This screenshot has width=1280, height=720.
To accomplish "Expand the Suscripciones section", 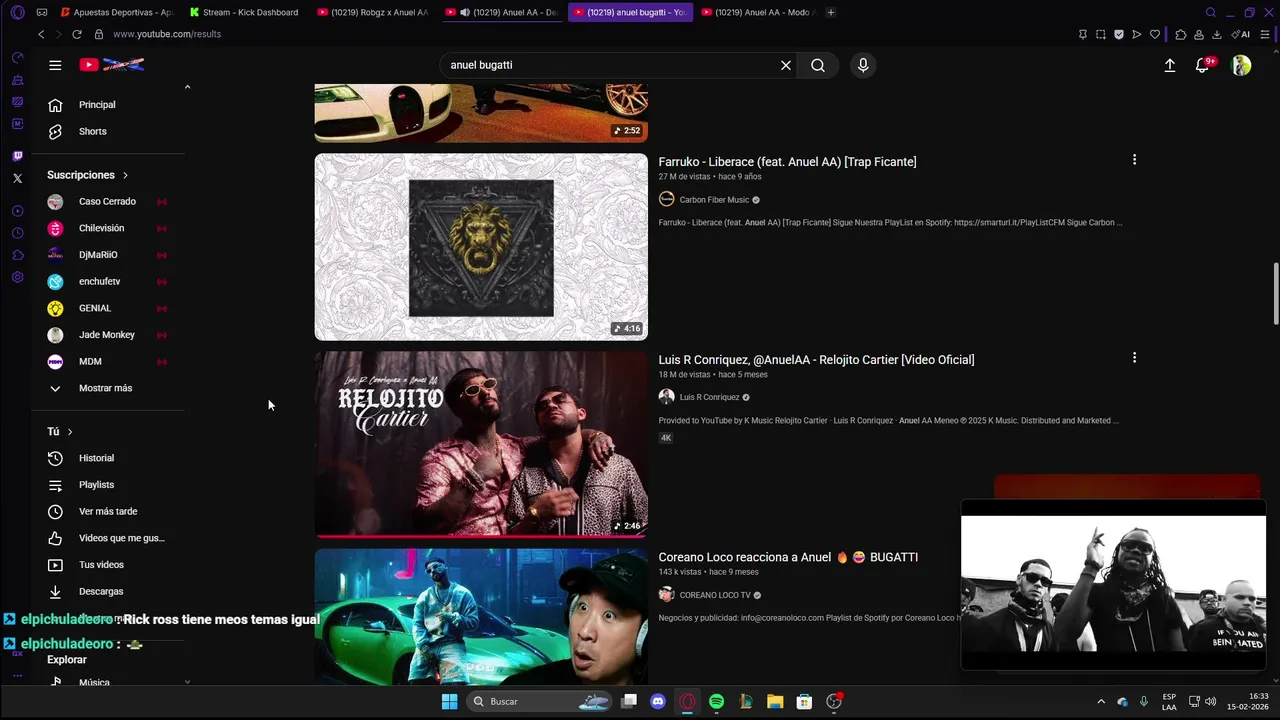I will [x=88, y=175].
